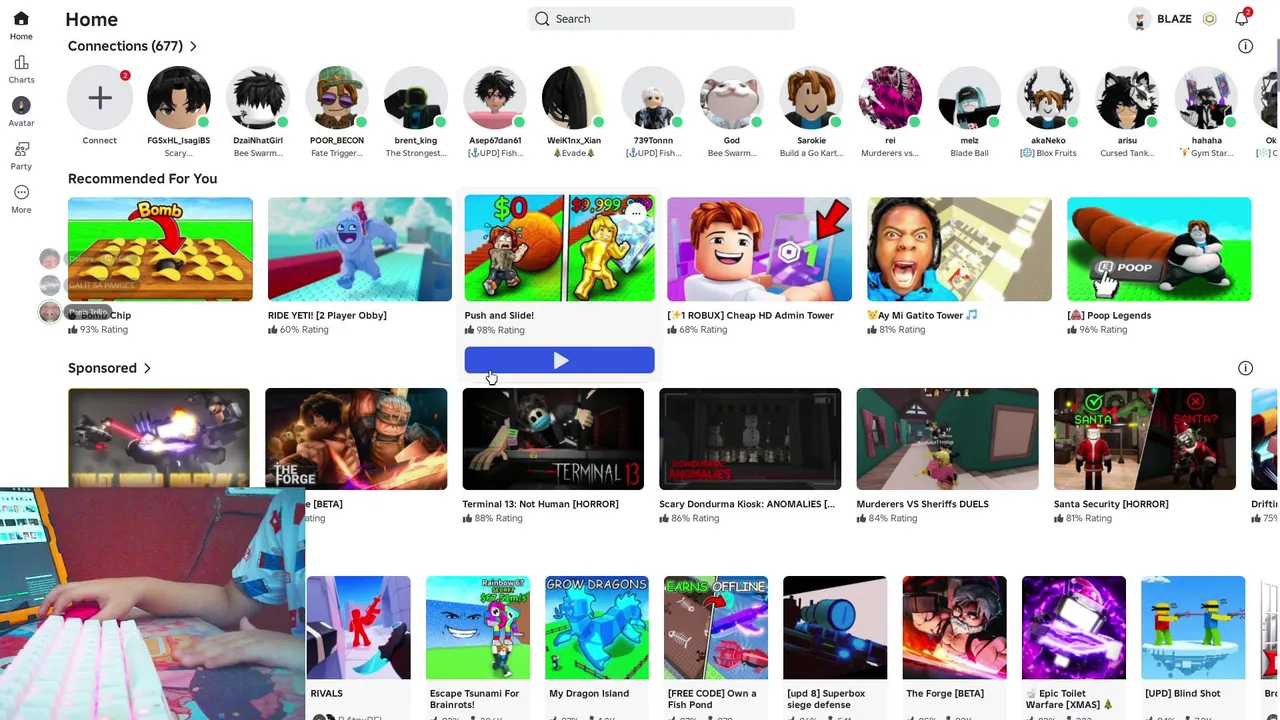
Task: Click the search magnifier icon
Action: [x=542, y=19]
